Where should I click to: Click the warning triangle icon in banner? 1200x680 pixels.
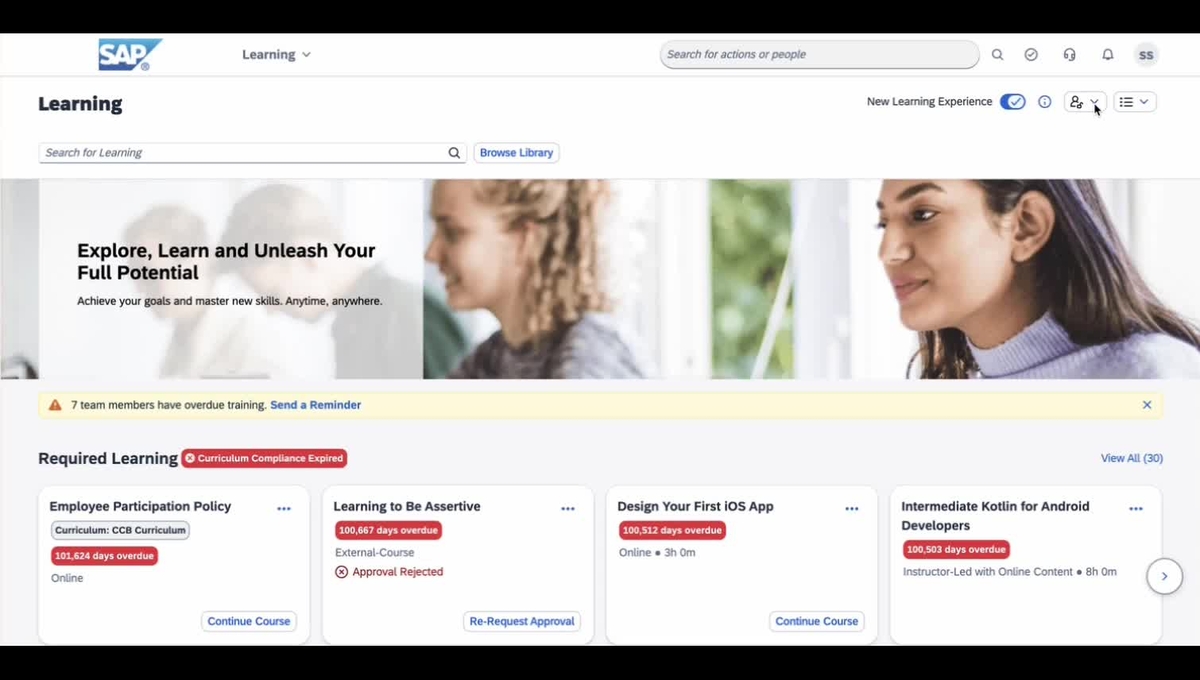pos(55,405)
